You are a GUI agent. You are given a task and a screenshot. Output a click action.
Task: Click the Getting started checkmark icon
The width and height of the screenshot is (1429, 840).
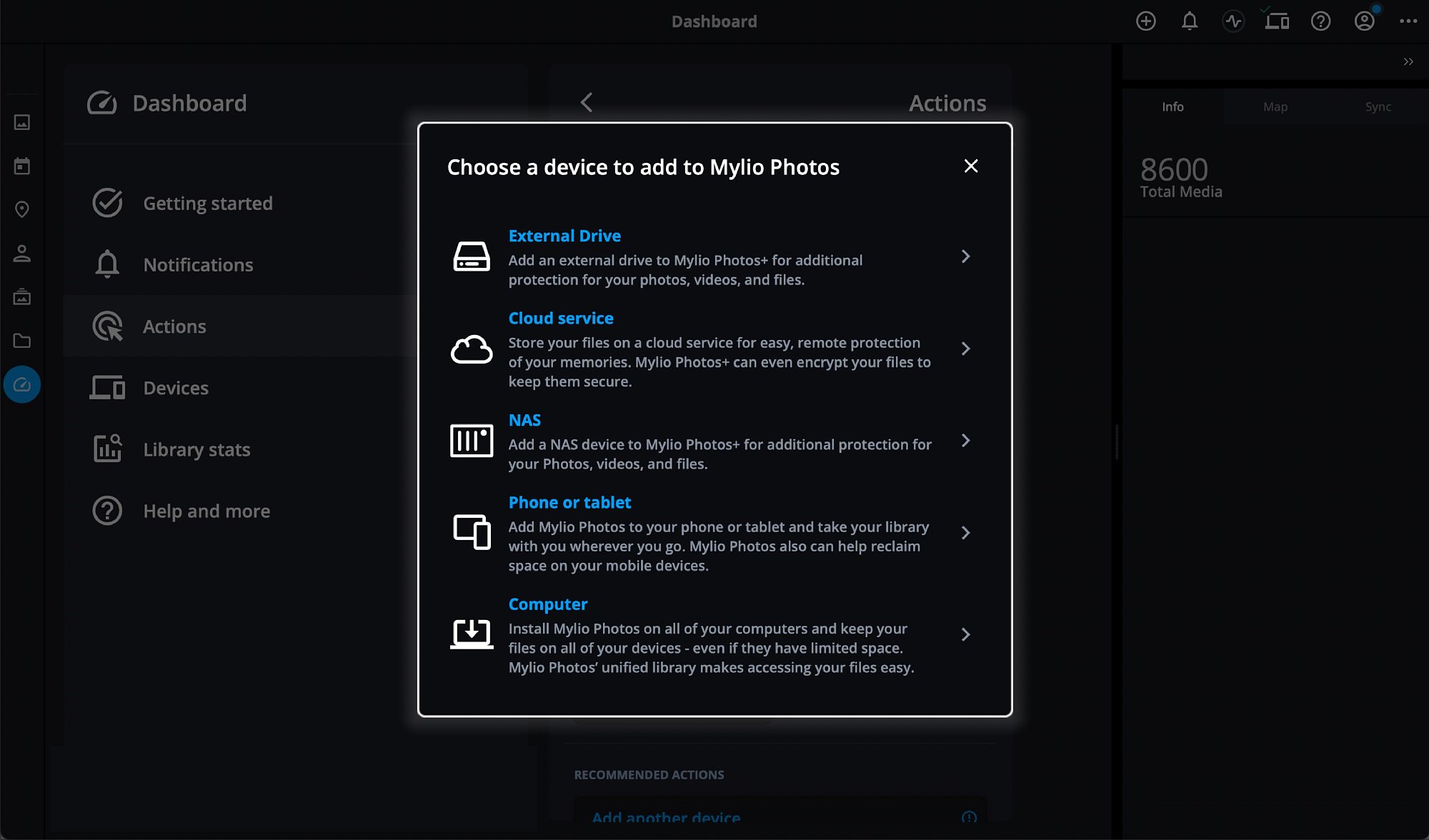[x=107, y=203]
